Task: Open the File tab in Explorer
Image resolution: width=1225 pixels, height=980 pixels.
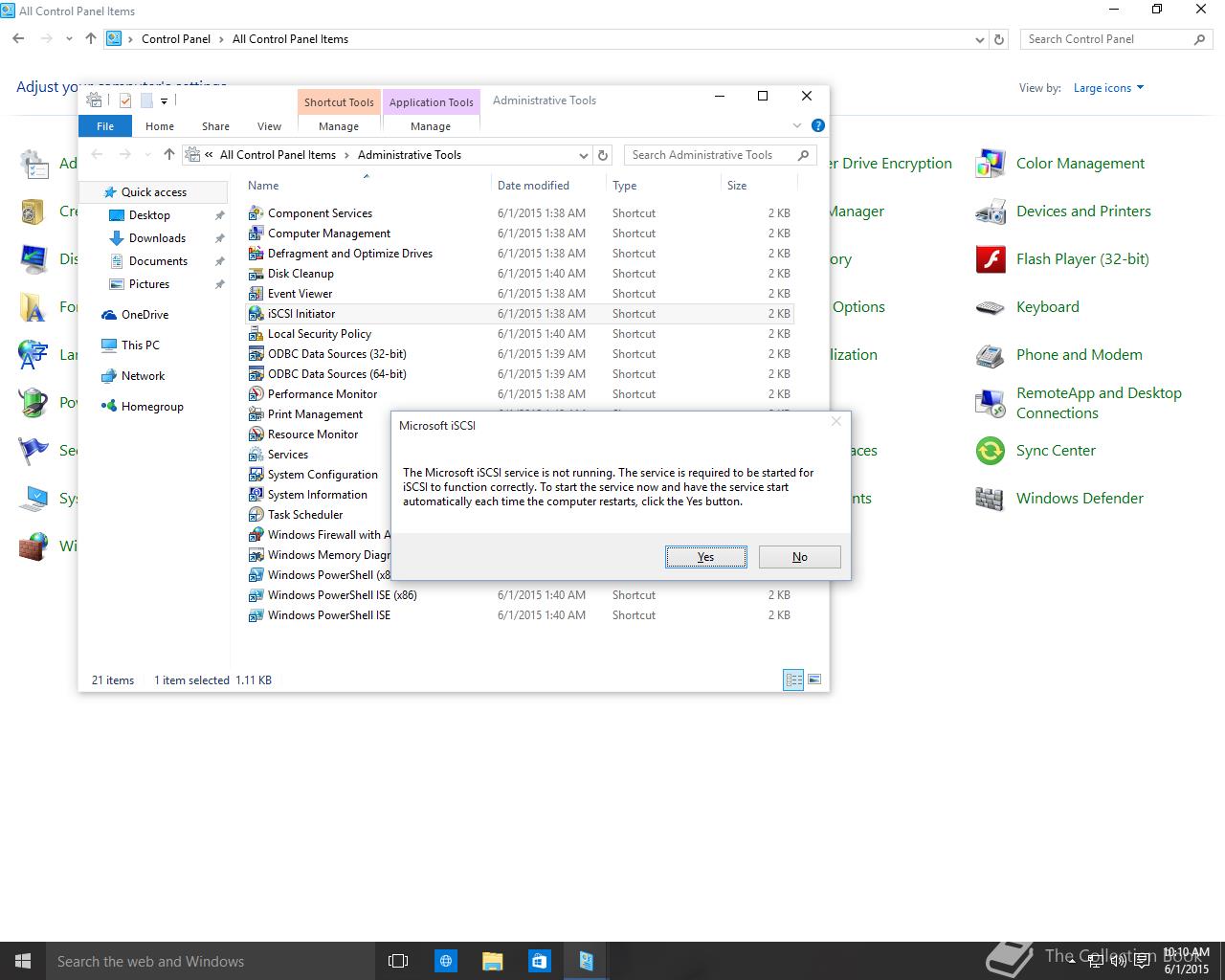Action: [x=105, y=126]
